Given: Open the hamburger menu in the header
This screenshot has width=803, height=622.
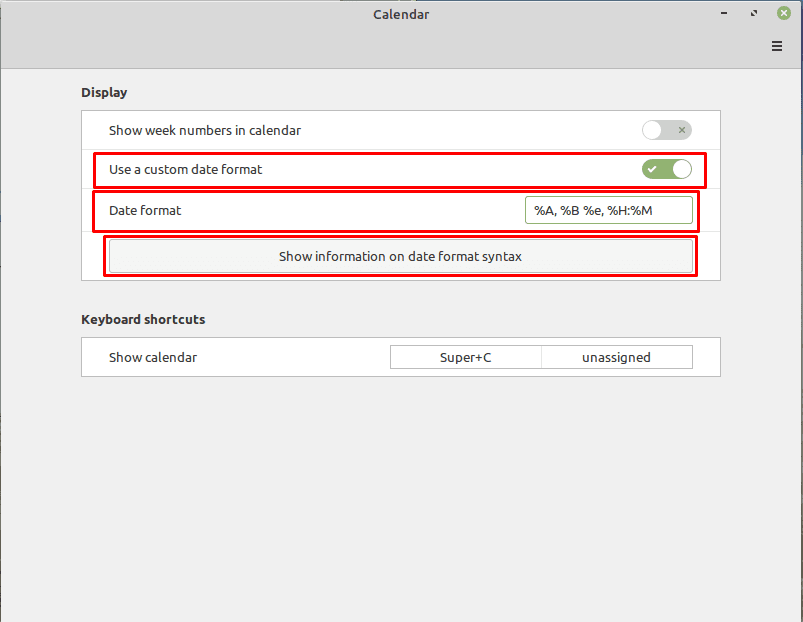Looking at the screenshot, I should (x=776, y=46).
